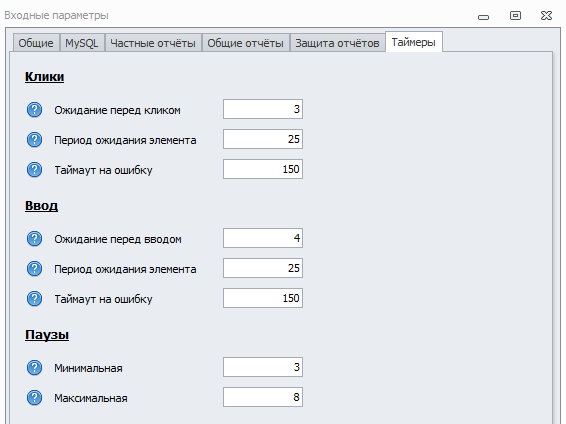Screen dimensions: 566x424
Task: Show help for Таймаут на ошибку under Ввод
Action: coord(34,298)
